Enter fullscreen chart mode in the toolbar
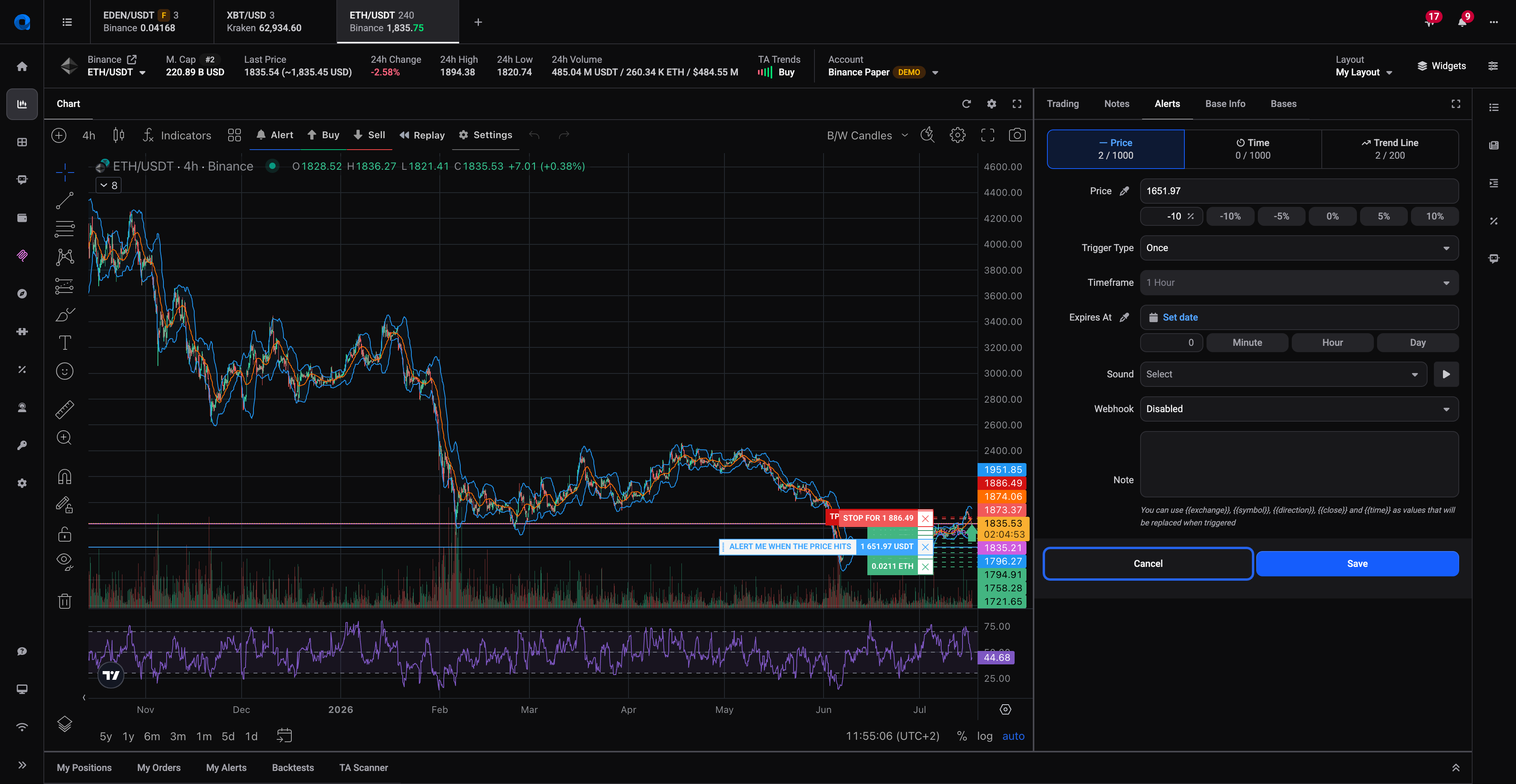 click(987, 135)
